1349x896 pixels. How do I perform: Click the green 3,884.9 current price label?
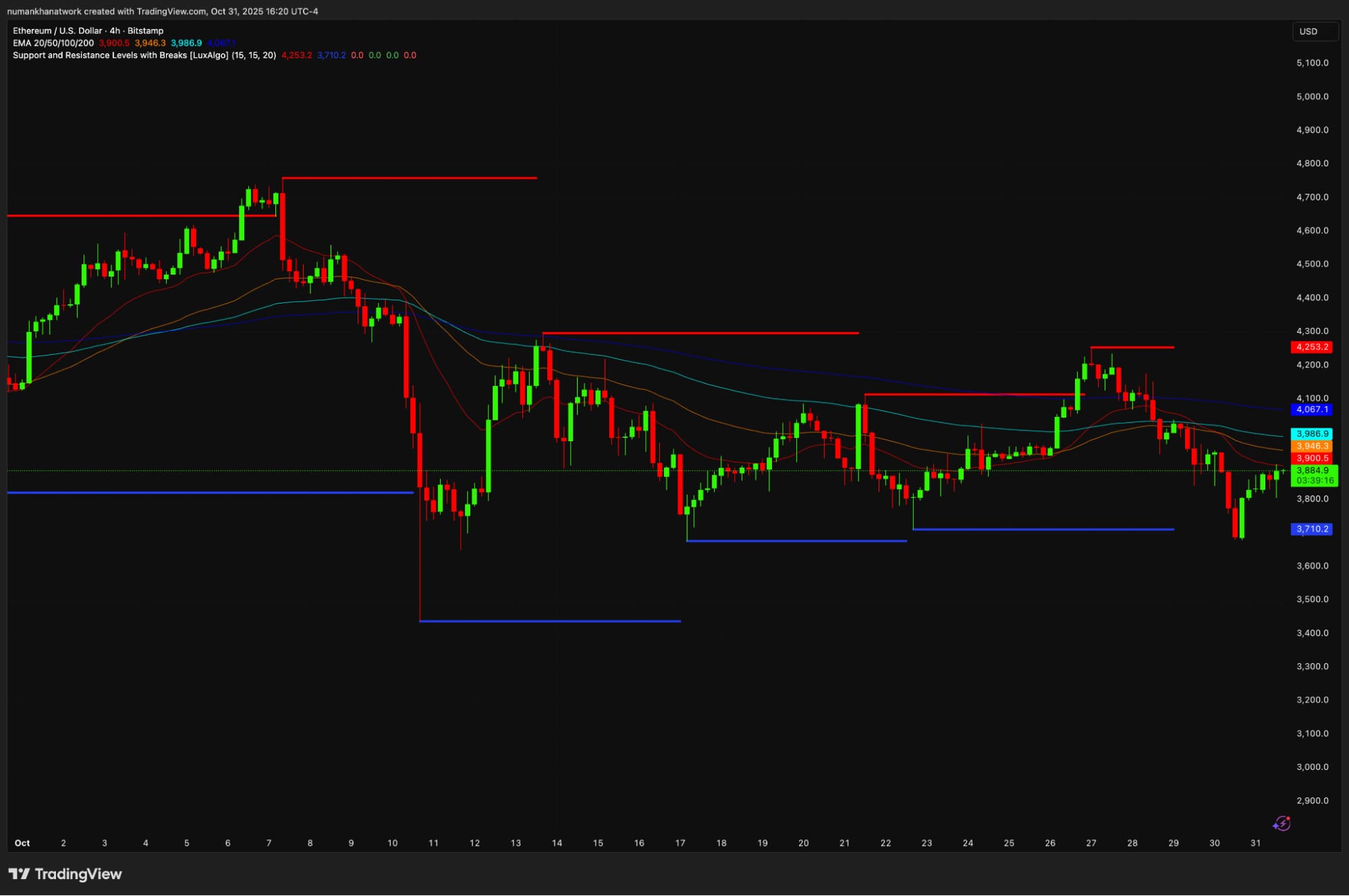1312,470
